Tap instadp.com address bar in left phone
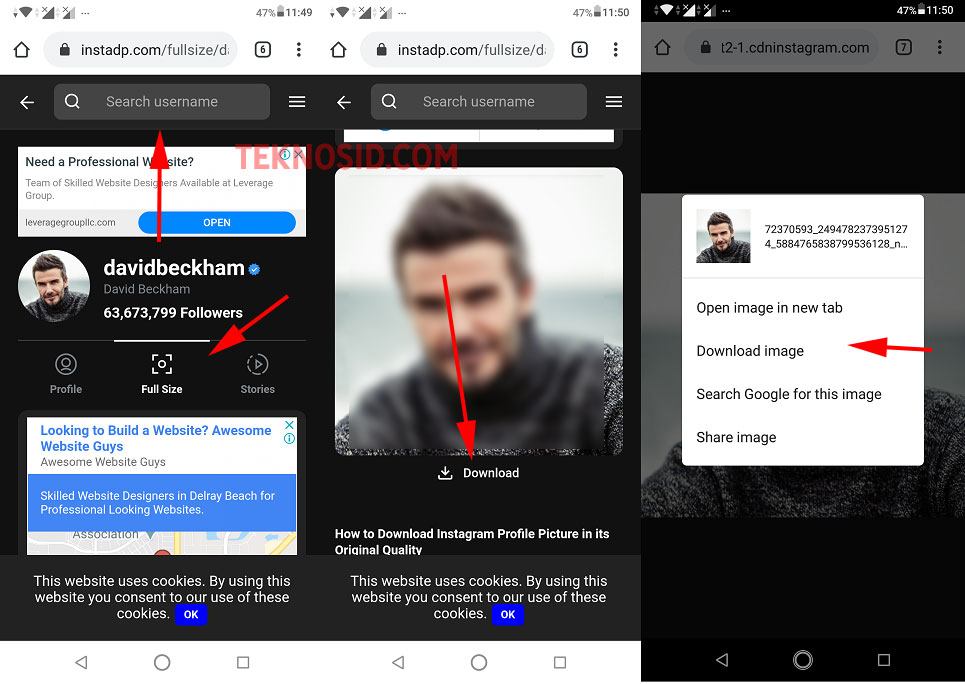The image size is (965, 684). click(x=141, y=49)
